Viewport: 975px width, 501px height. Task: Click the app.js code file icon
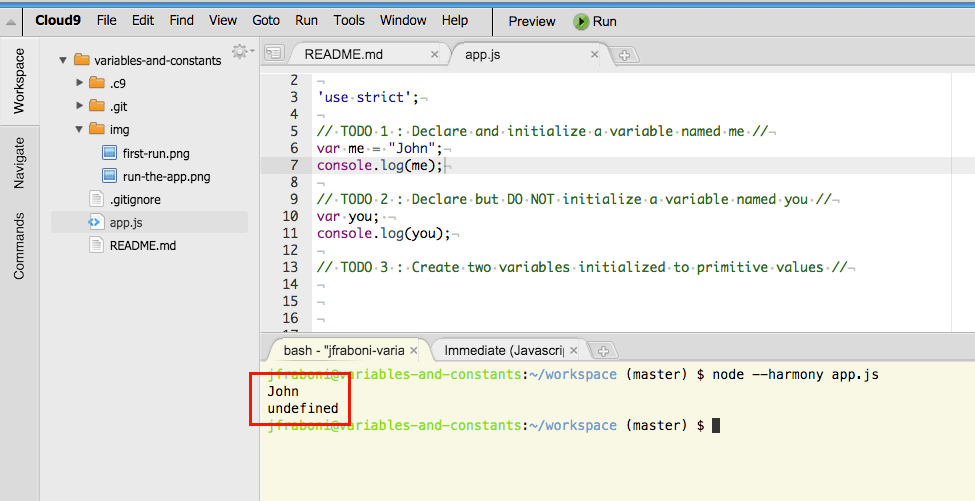pos(95,222)
